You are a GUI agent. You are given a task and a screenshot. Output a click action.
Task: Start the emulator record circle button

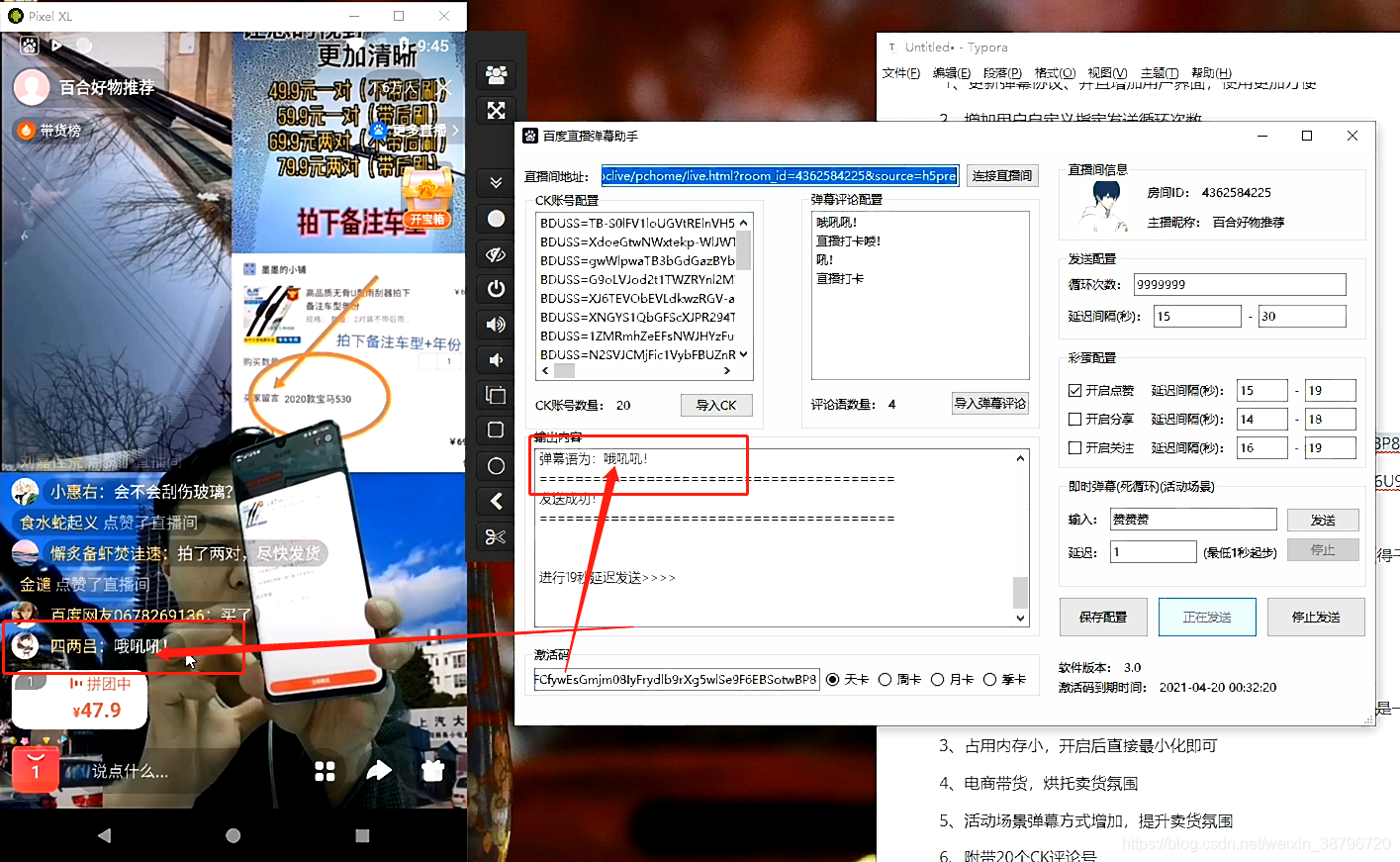pyautogui.click(x=497, y=218)
